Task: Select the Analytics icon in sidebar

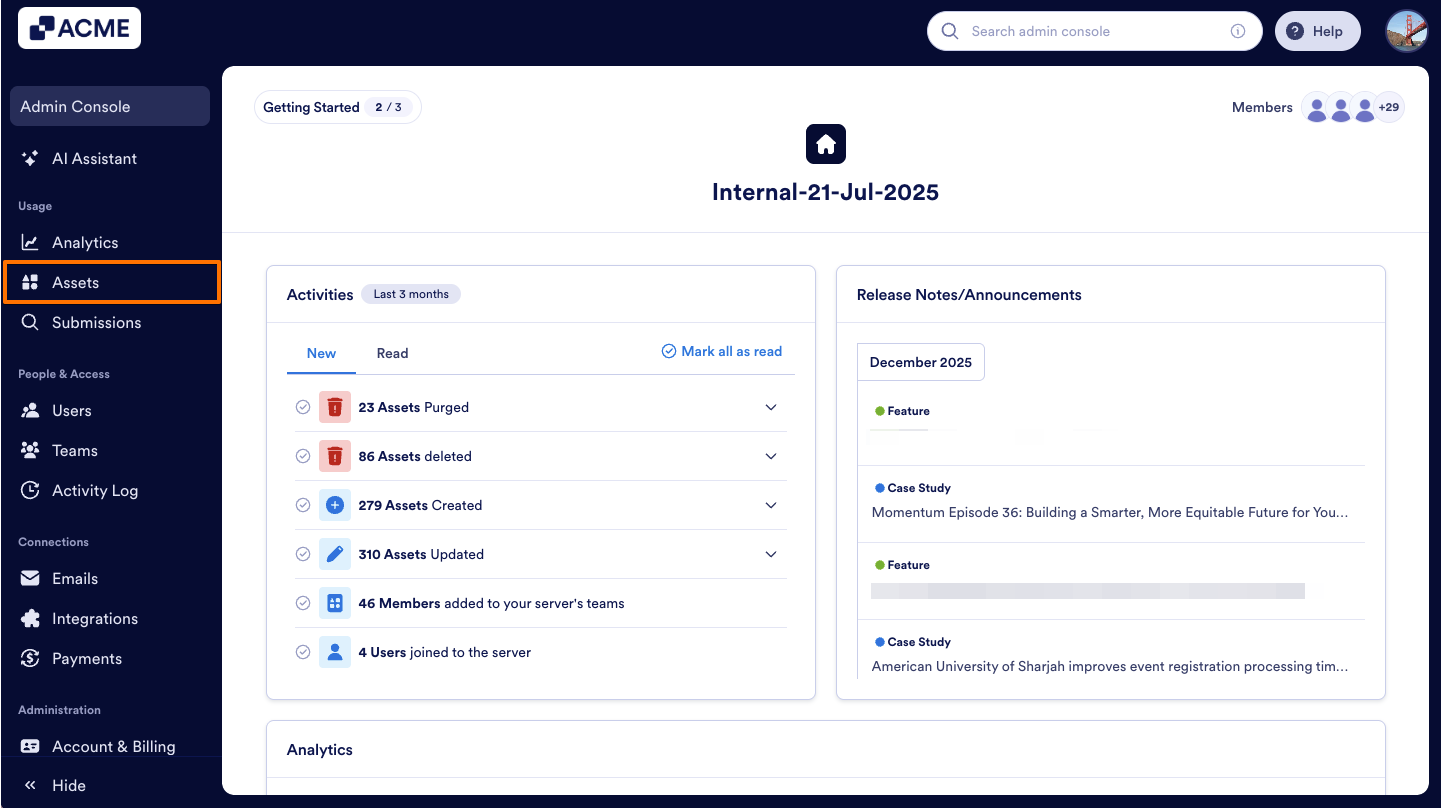Action: 30,242
